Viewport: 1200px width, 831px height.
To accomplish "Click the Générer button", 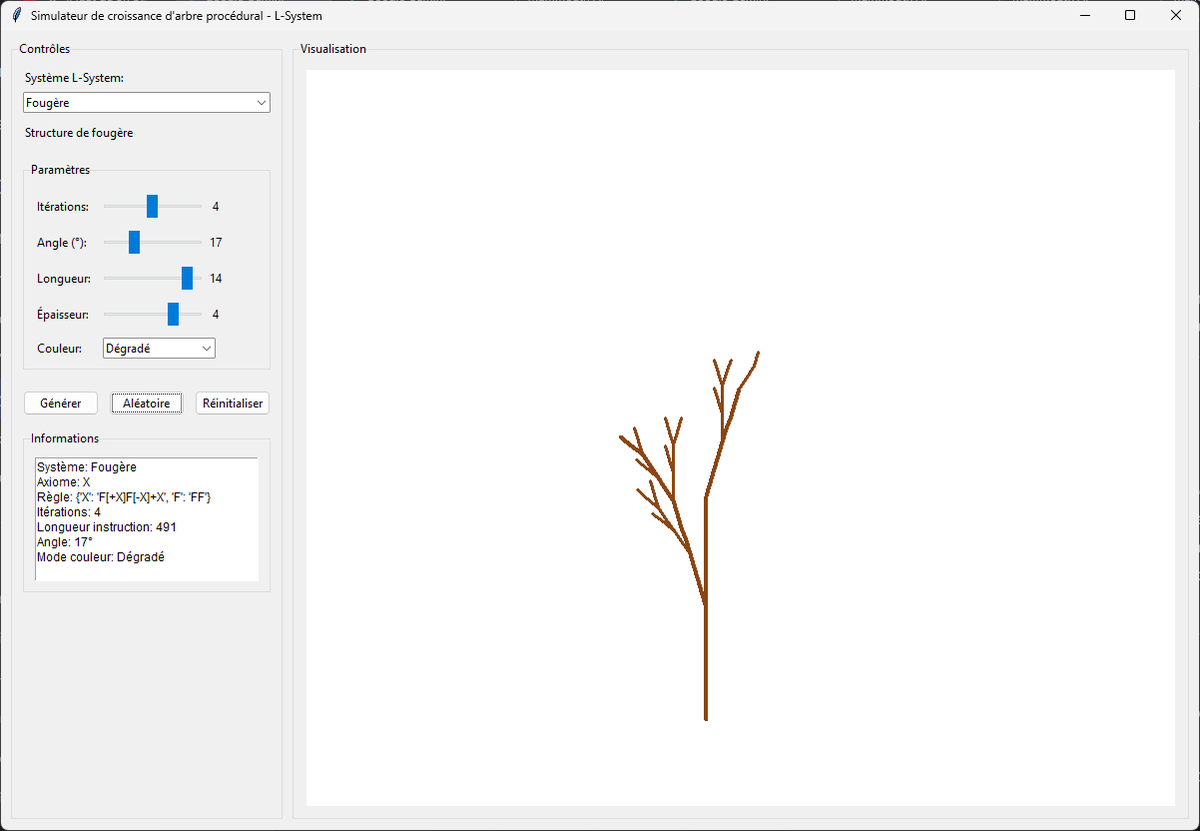I will click(60, 403).
